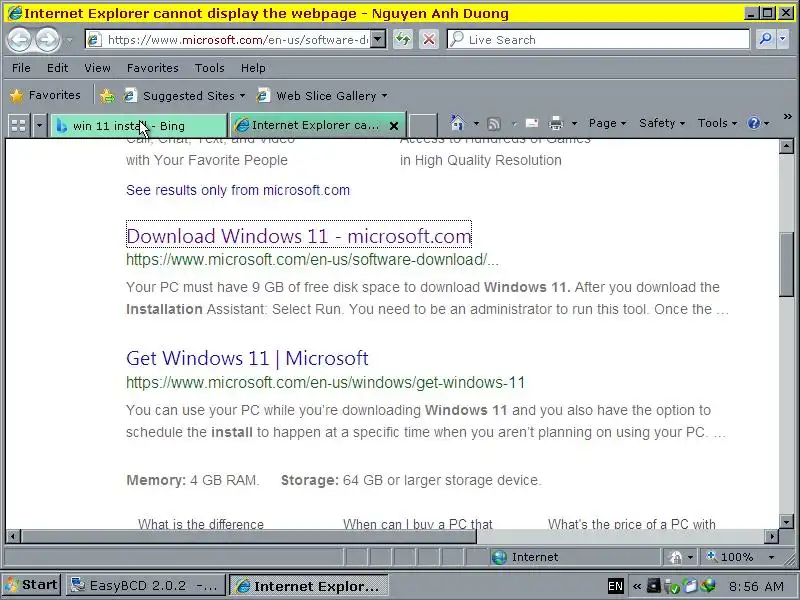Click the 100% zoom level button
Image resolution: width=800 pixels, height=600 pixels.
coord(729,557)
